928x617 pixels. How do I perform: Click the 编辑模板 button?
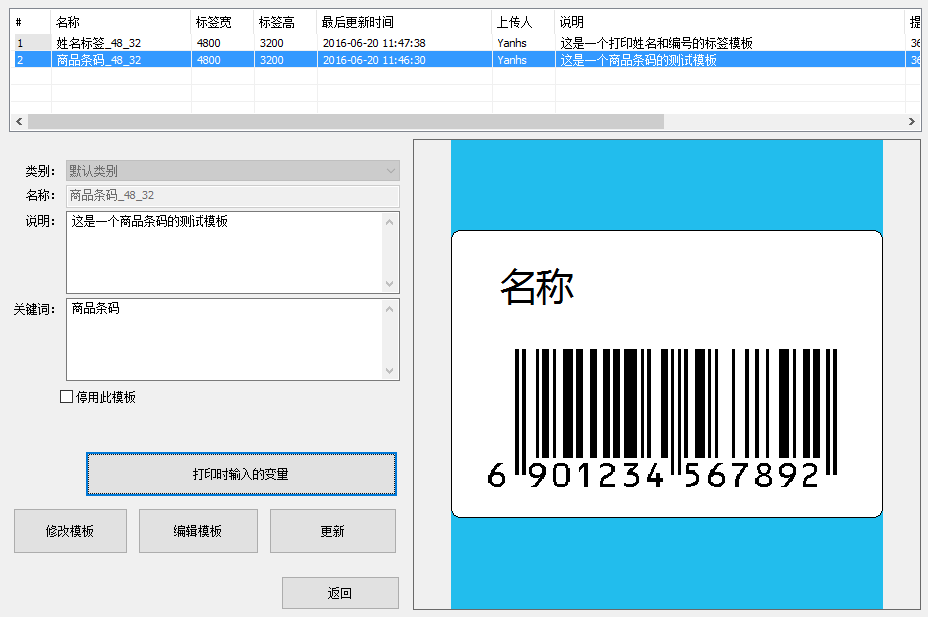coord(198,531)
